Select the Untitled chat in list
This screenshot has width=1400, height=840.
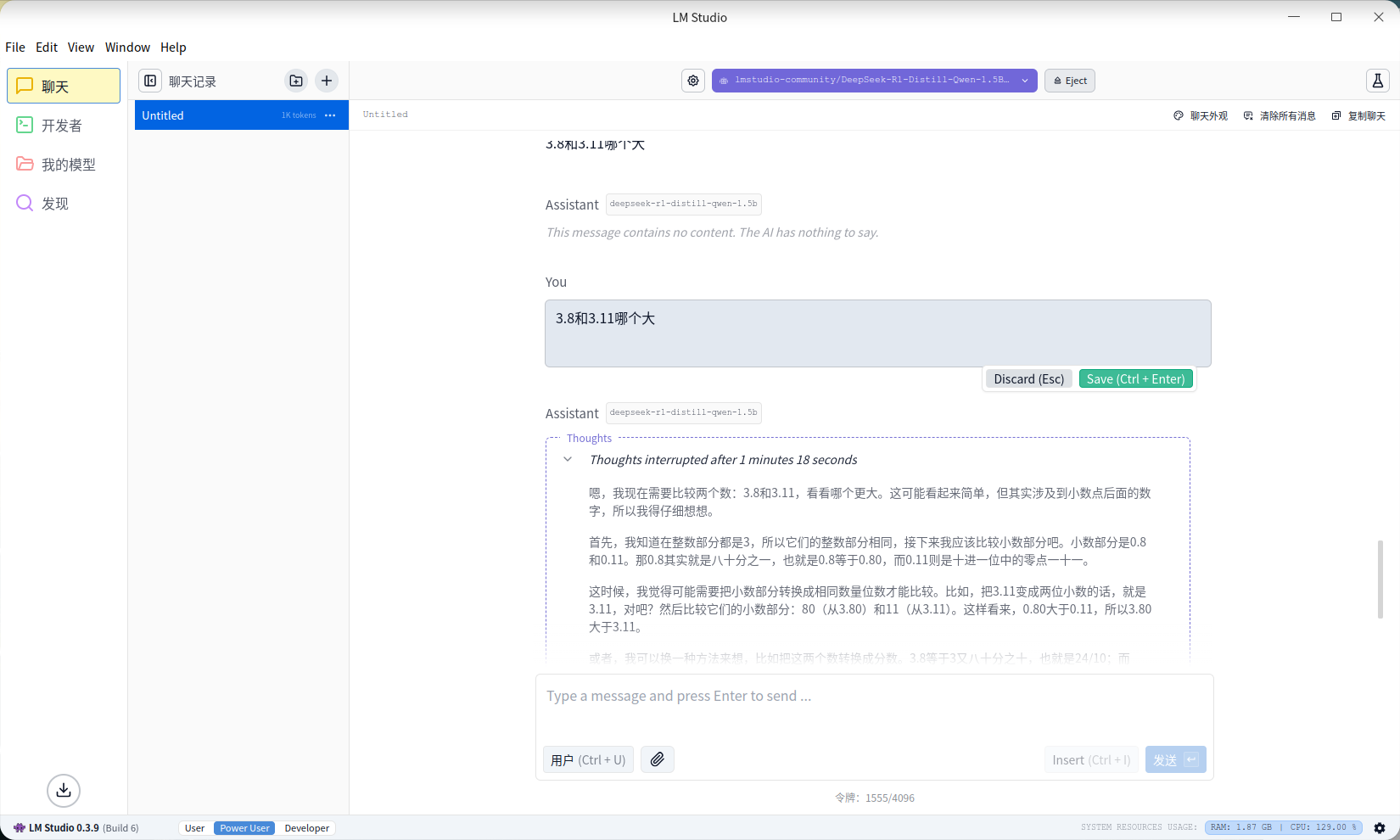pyautogui.click(x=242, y=115)
